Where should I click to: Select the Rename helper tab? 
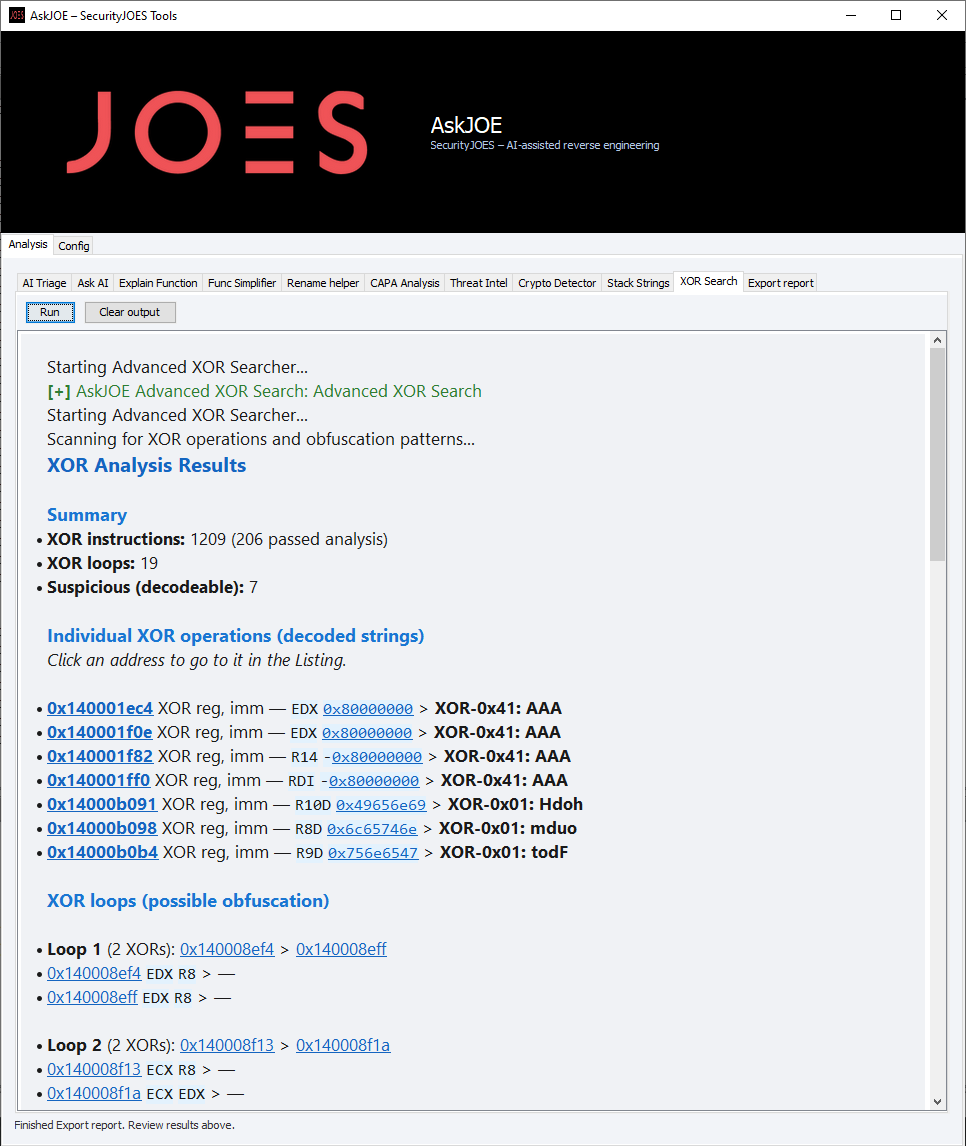[323, 283]
